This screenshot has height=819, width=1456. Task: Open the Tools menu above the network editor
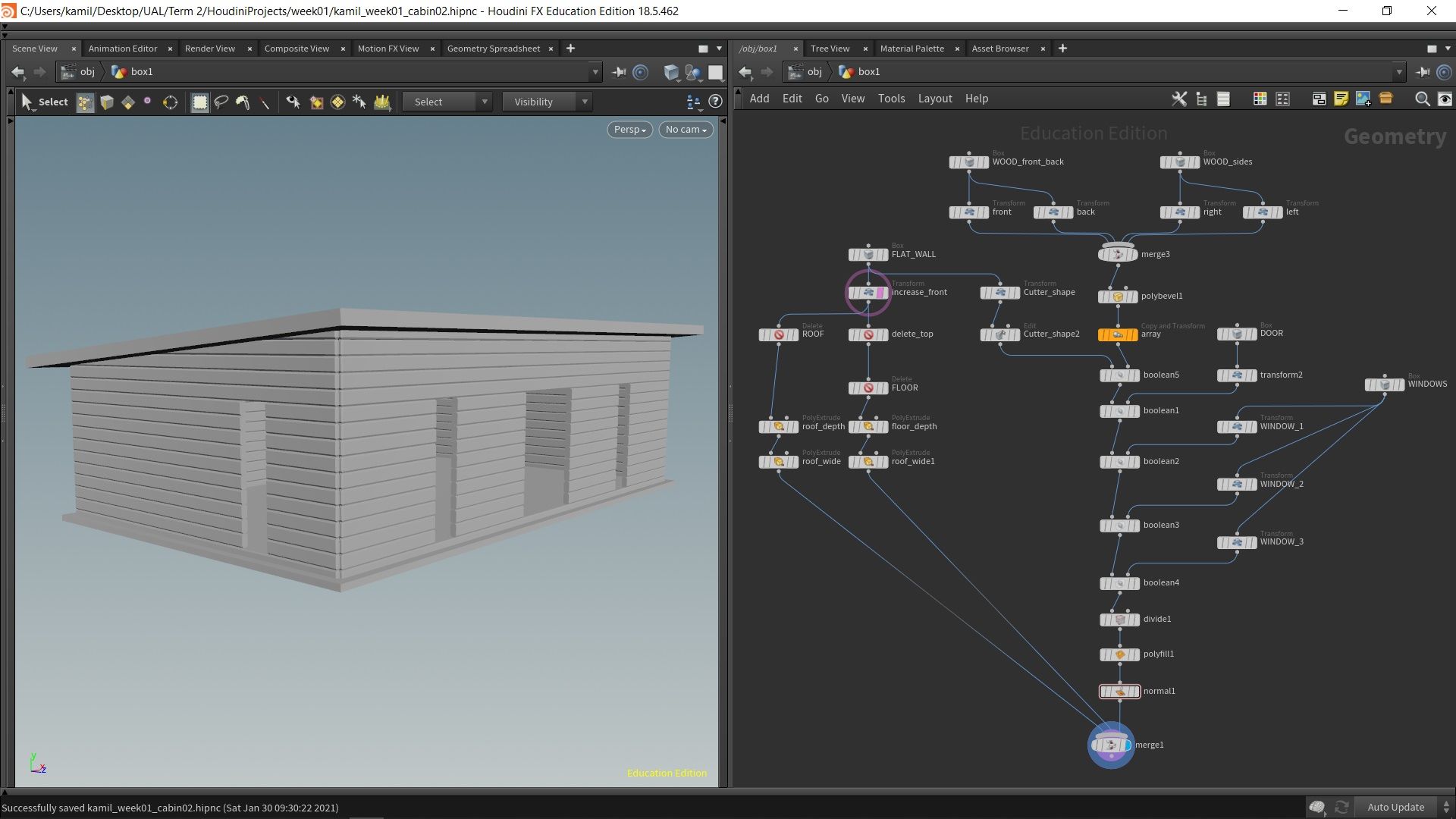891,99
